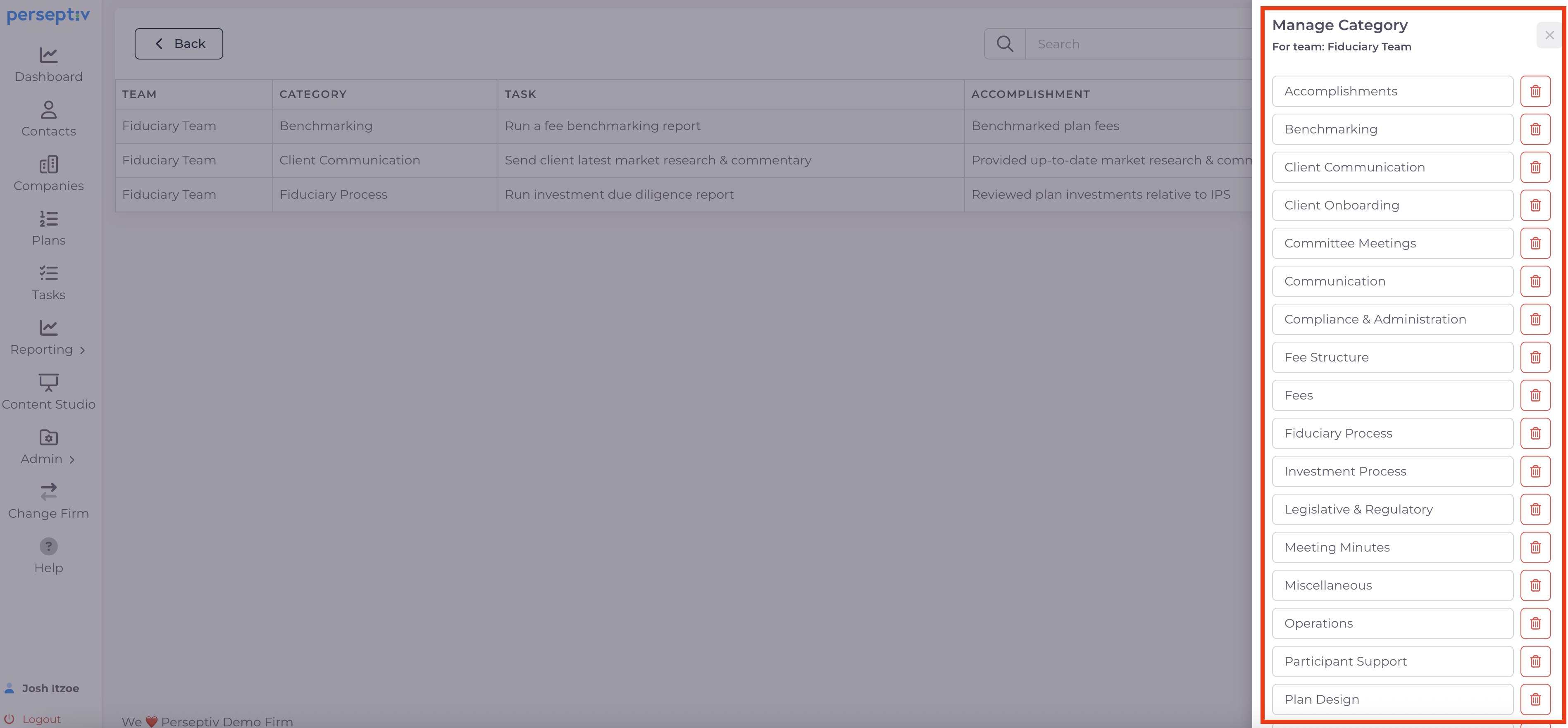Open Tasks section in sidebar
The image size is (1568, 728).
tap(49, 283)
